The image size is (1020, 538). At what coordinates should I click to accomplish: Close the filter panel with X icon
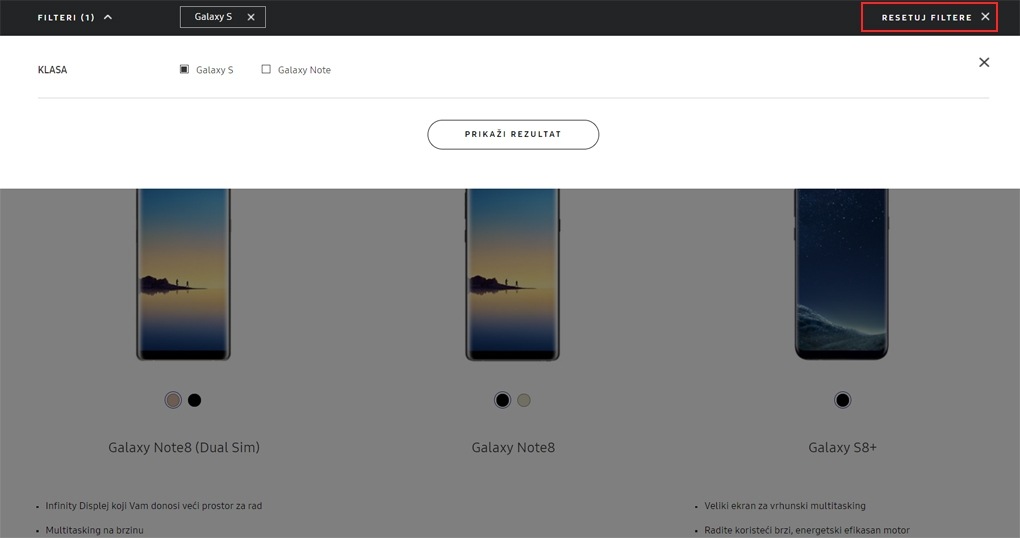984,62
